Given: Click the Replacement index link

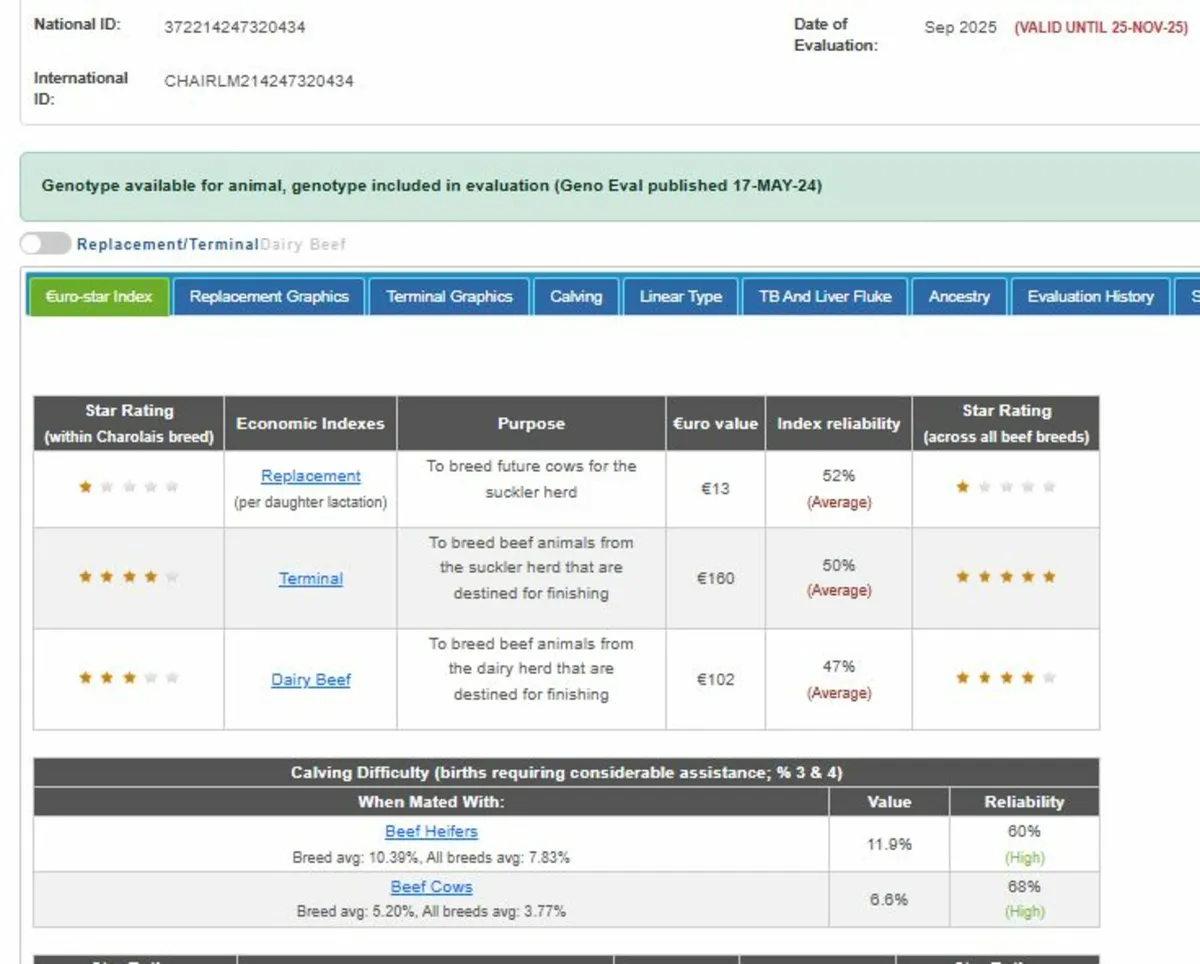Looking at the screenshot, I should click(x=311, y=476).
